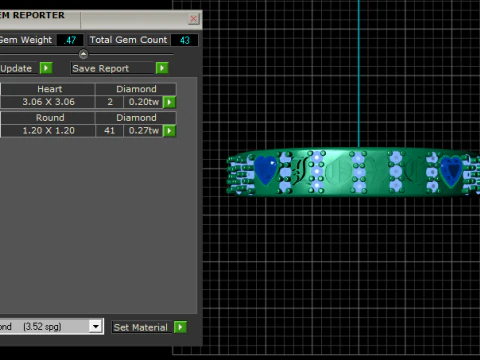Click the 'Diamond' label in the Round row

[x=136, y=118]
